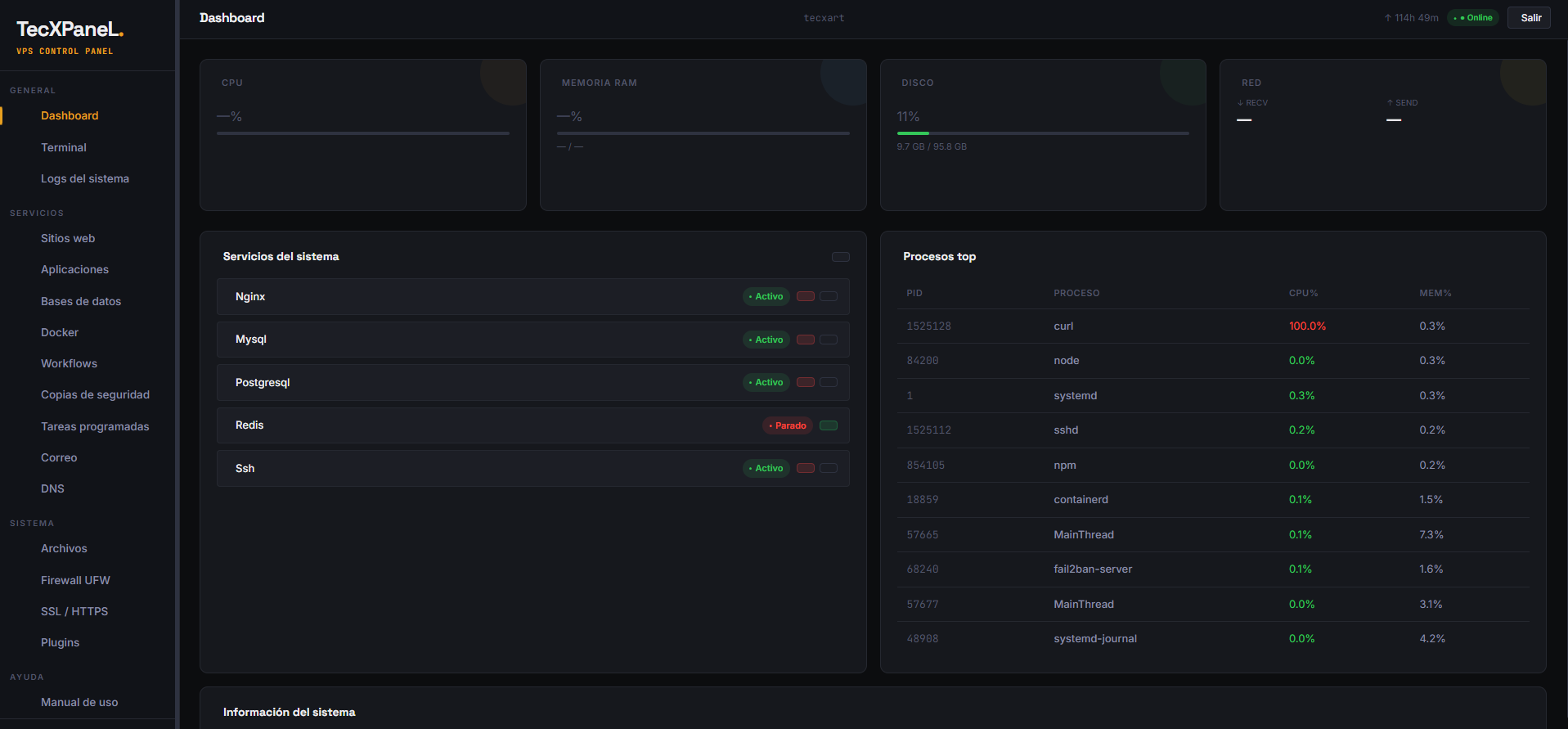Click the 114h 49m uptime indicator

[x=1411, y=18]
